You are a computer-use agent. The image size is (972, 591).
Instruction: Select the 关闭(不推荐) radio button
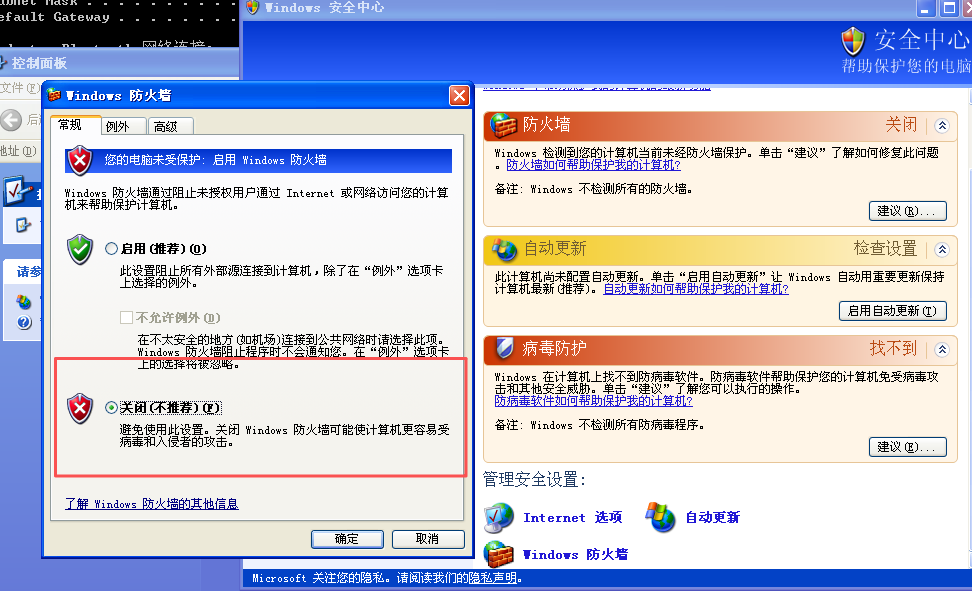coord(112,407)
